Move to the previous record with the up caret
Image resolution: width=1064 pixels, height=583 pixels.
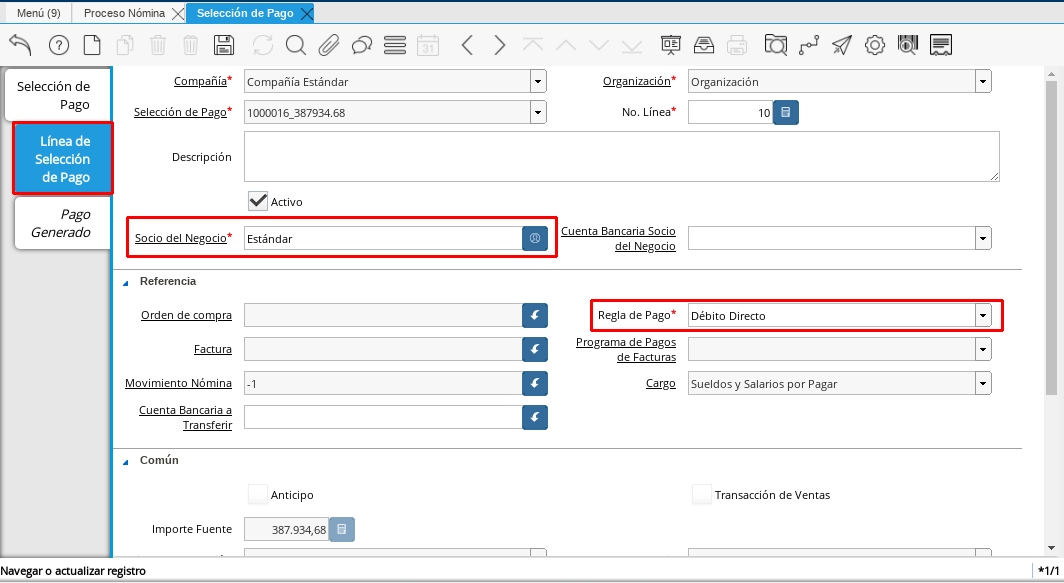pos(566,45)
